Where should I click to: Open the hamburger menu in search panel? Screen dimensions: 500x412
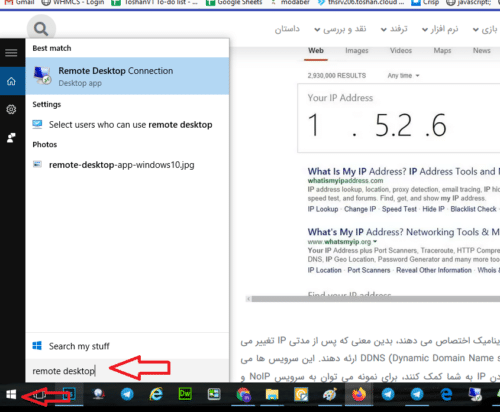[x=11, y=53]
